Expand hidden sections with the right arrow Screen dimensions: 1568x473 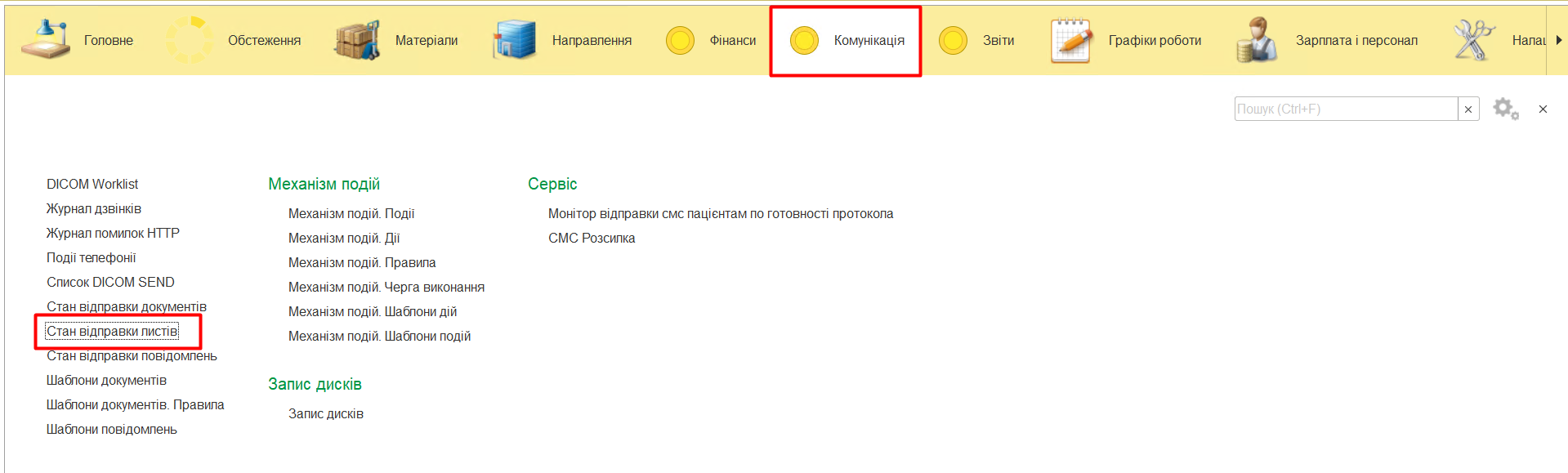(1558, 40)
